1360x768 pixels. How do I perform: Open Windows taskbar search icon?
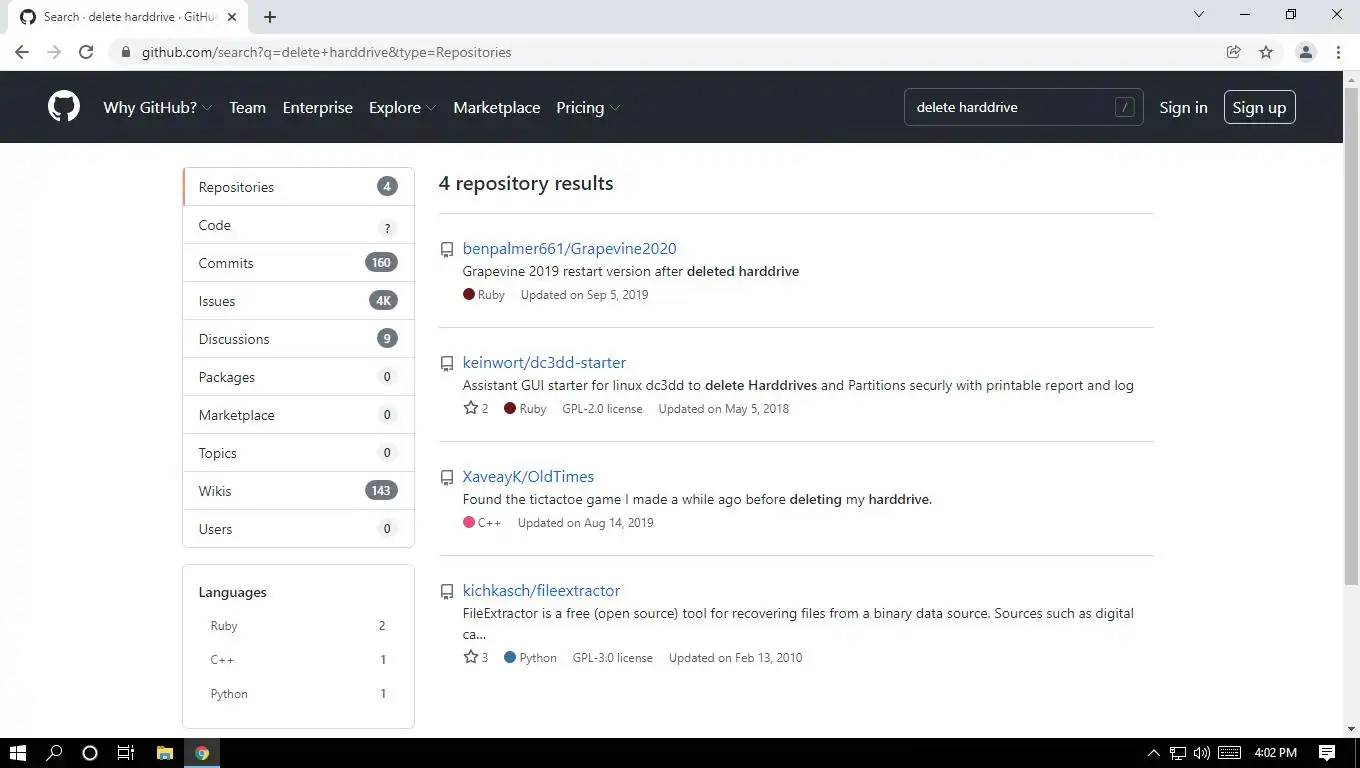[x=54, y=753]
